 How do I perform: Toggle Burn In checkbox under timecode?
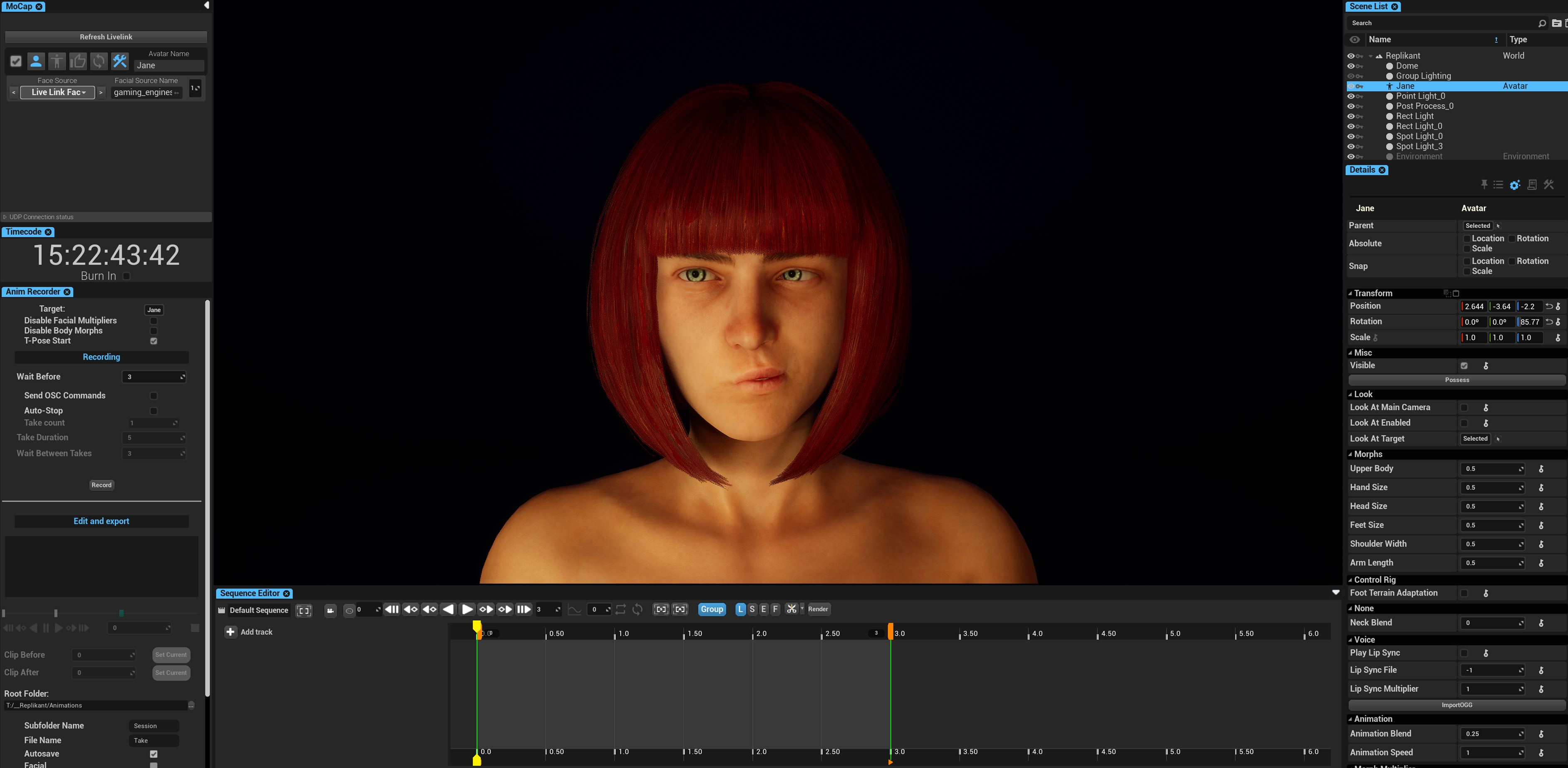click(127, 276)
